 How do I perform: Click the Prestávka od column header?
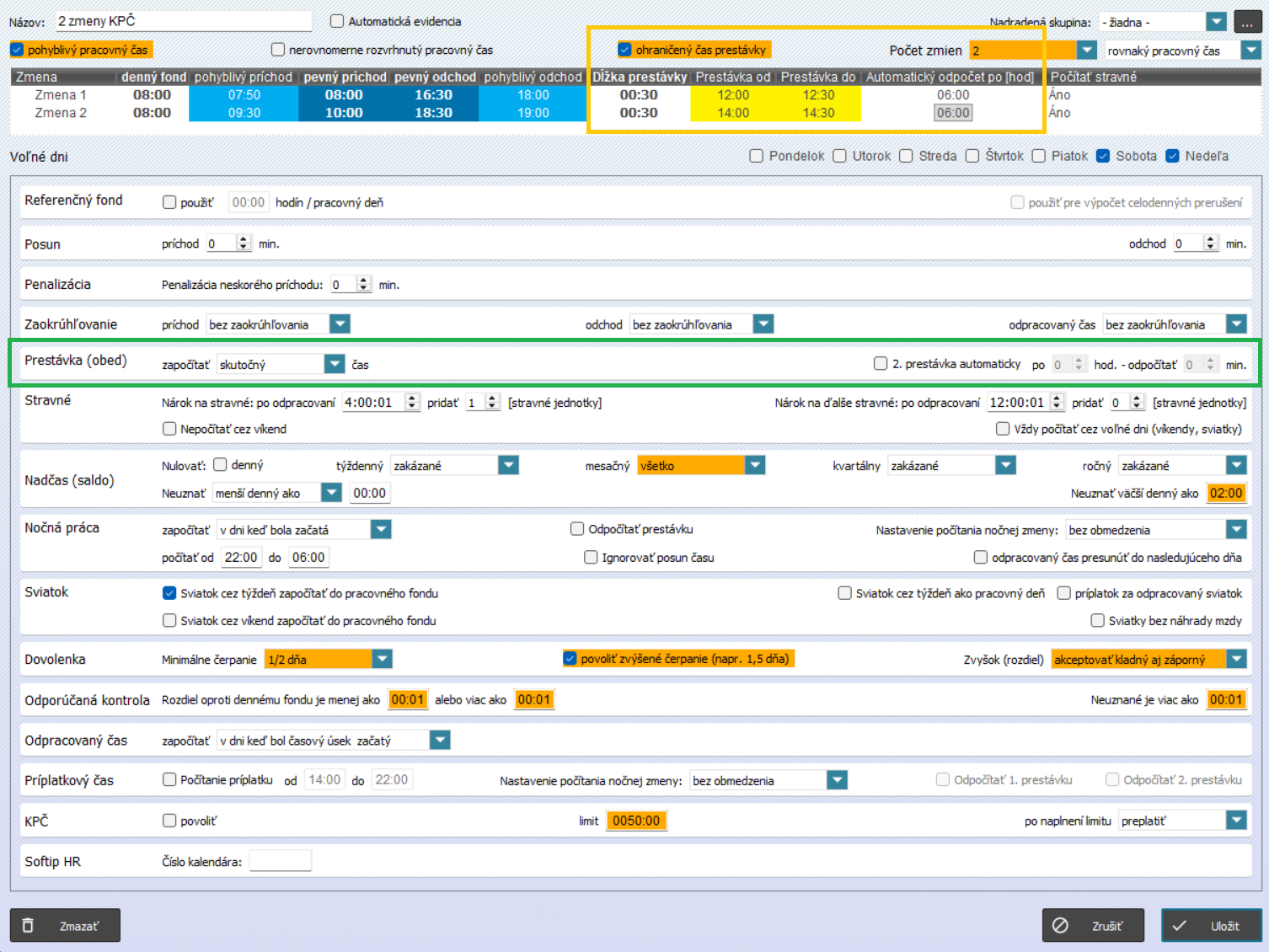pos(732,77)
